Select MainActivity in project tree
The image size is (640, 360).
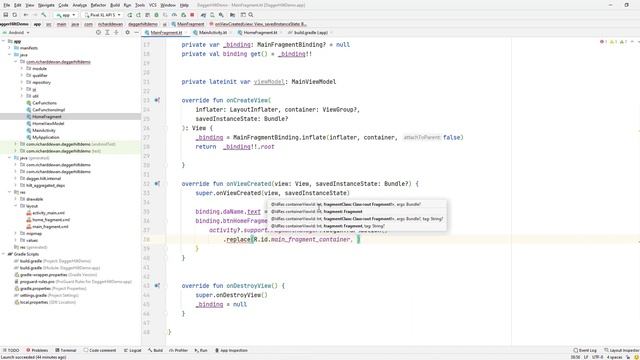(44, 131)
